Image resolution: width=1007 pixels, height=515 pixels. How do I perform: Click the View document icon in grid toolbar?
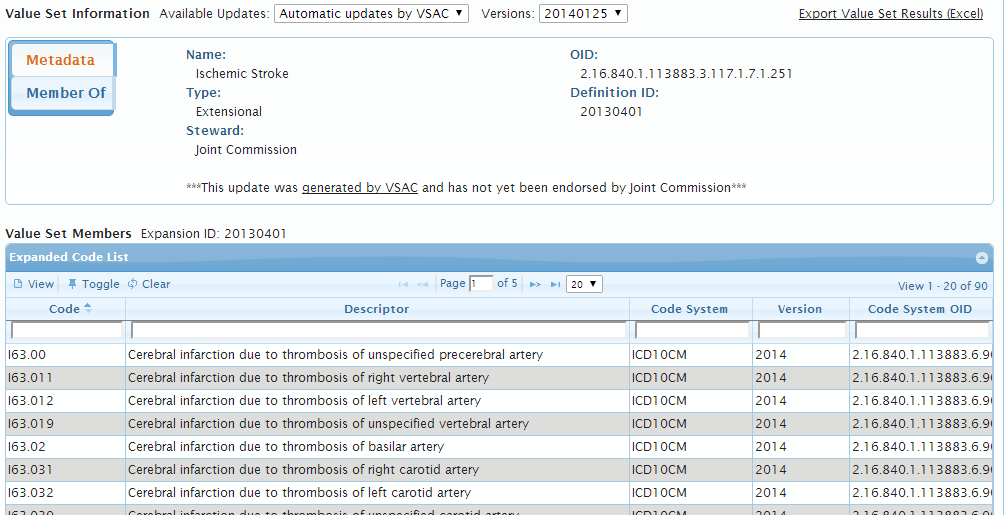[x=18, y=284]
